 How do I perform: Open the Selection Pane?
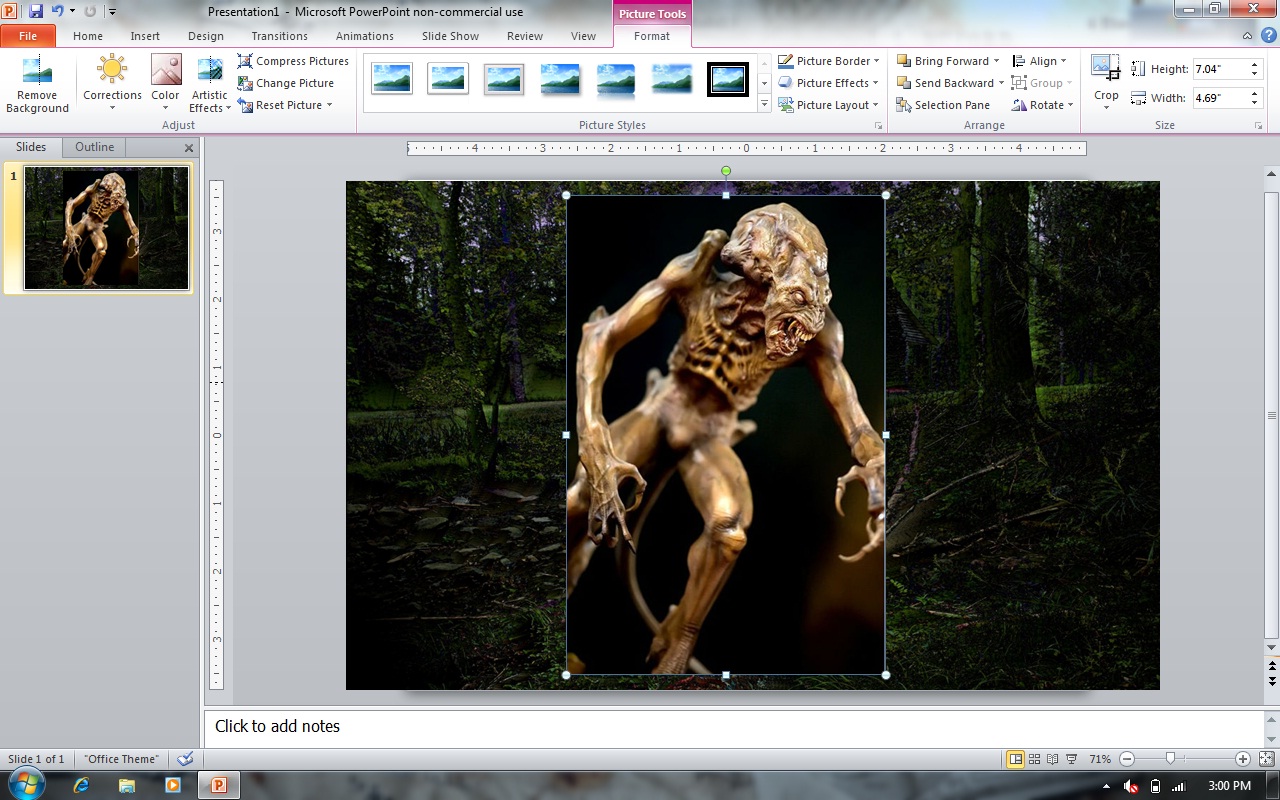(943, 105)
